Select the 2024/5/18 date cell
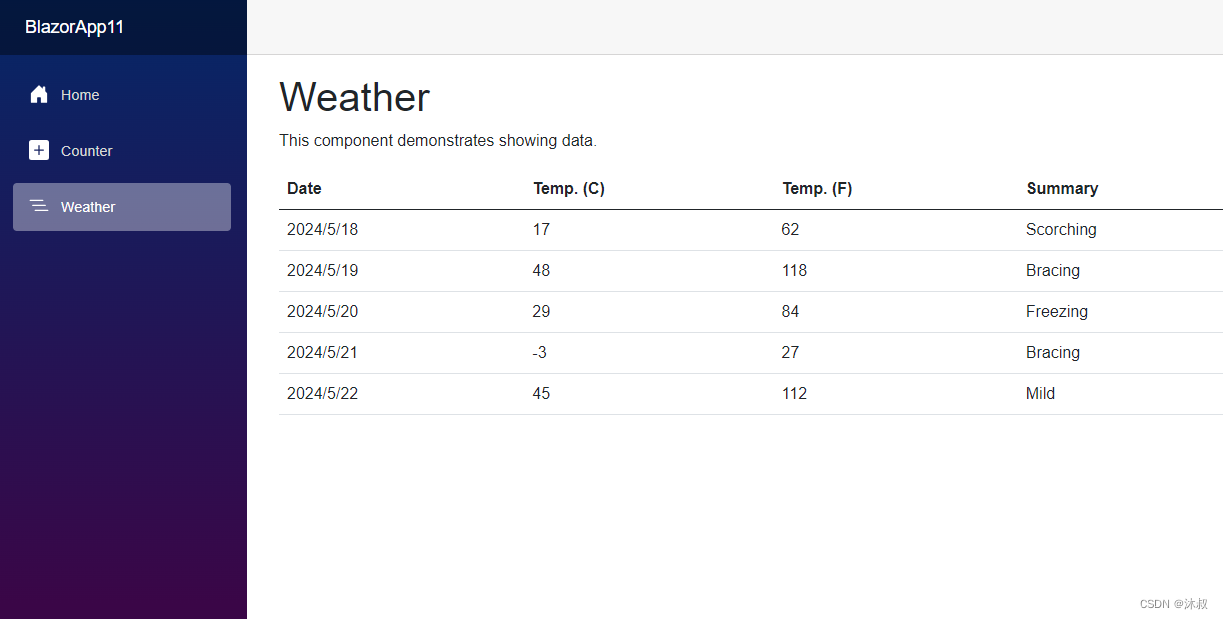Image resolution: width=1223 pixels, height=619 pixels. click(322, 229)
